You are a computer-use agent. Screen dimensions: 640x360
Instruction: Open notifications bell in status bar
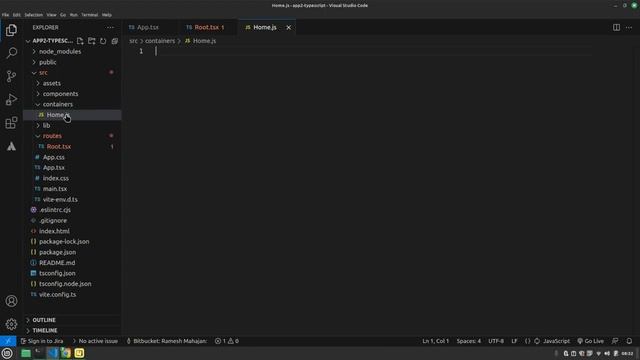tap(629, 341)
